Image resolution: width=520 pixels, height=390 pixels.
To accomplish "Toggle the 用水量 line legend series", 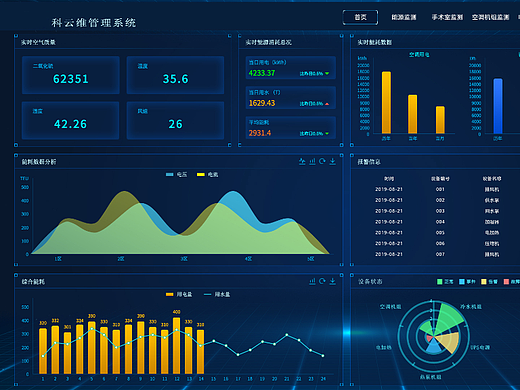I will (x=217, y=294).
